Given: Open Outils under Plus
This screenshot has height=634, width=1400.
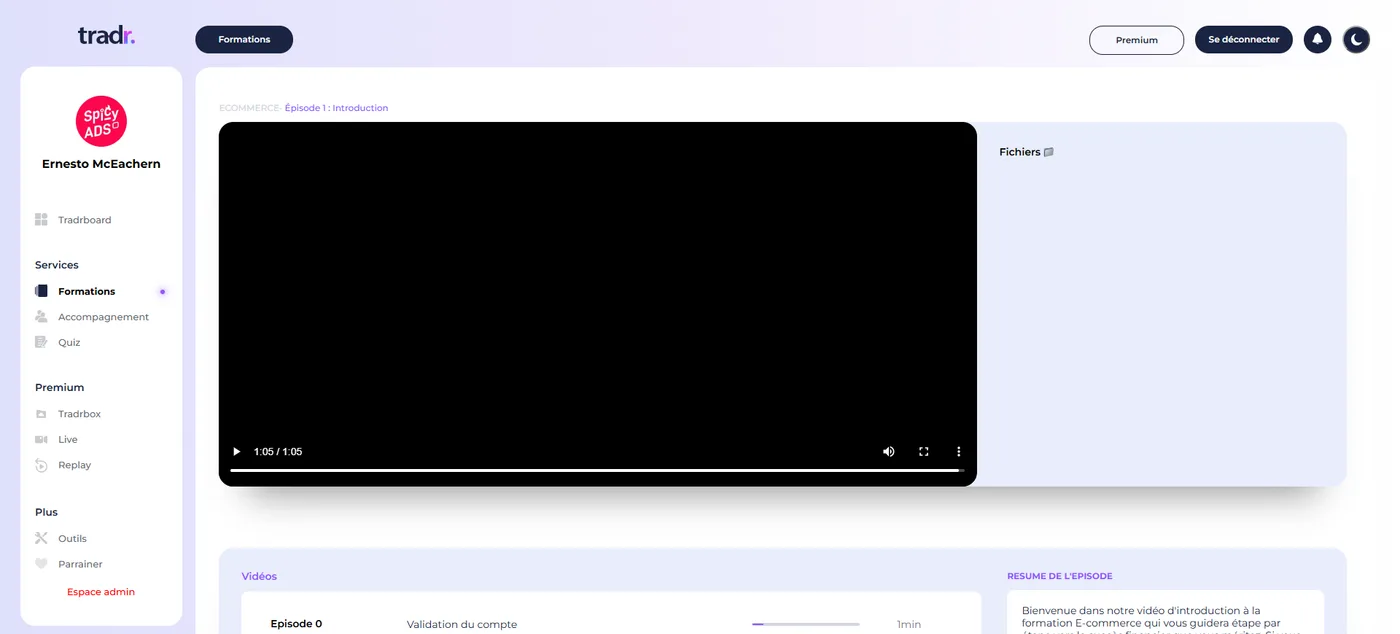Looking at the screenshot, I should 72,539.
